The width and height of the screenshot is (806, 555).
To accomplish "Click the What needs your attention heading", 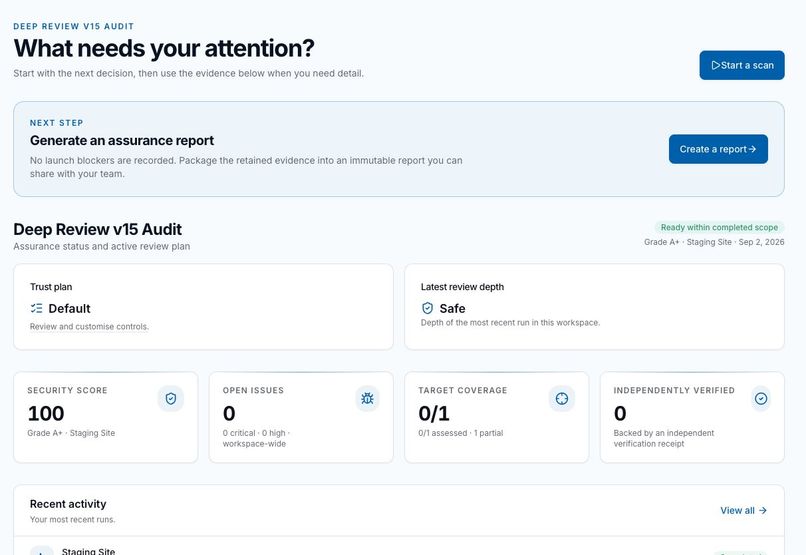I will click(x=164, y=48).
